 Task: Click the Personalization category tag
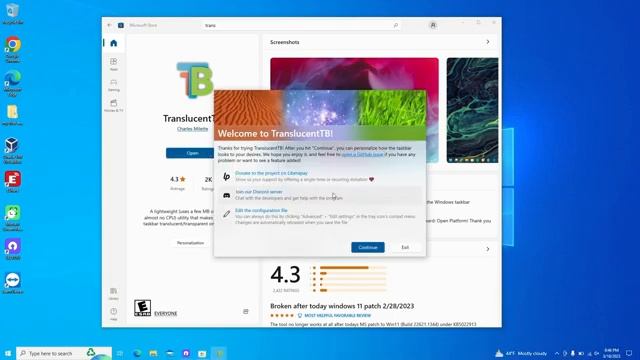190,243
